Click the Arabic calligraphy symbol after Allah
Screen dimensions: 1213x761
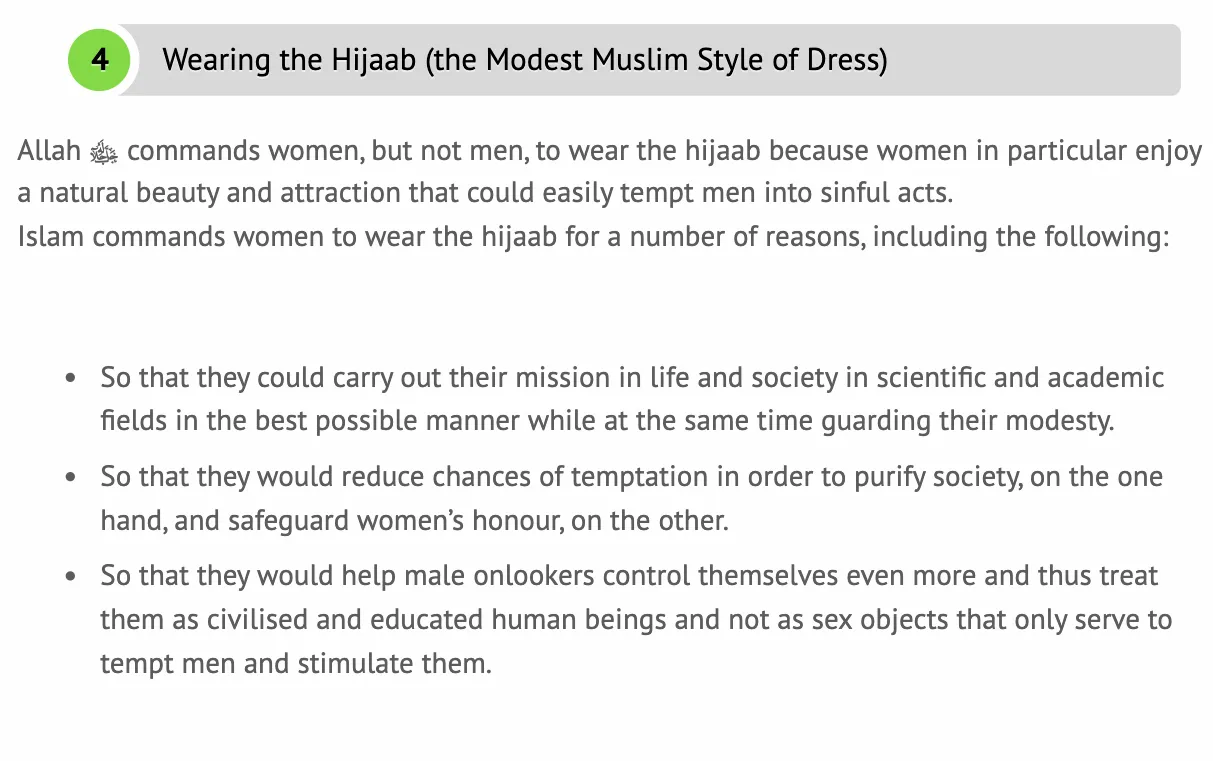tap(104, 153)
